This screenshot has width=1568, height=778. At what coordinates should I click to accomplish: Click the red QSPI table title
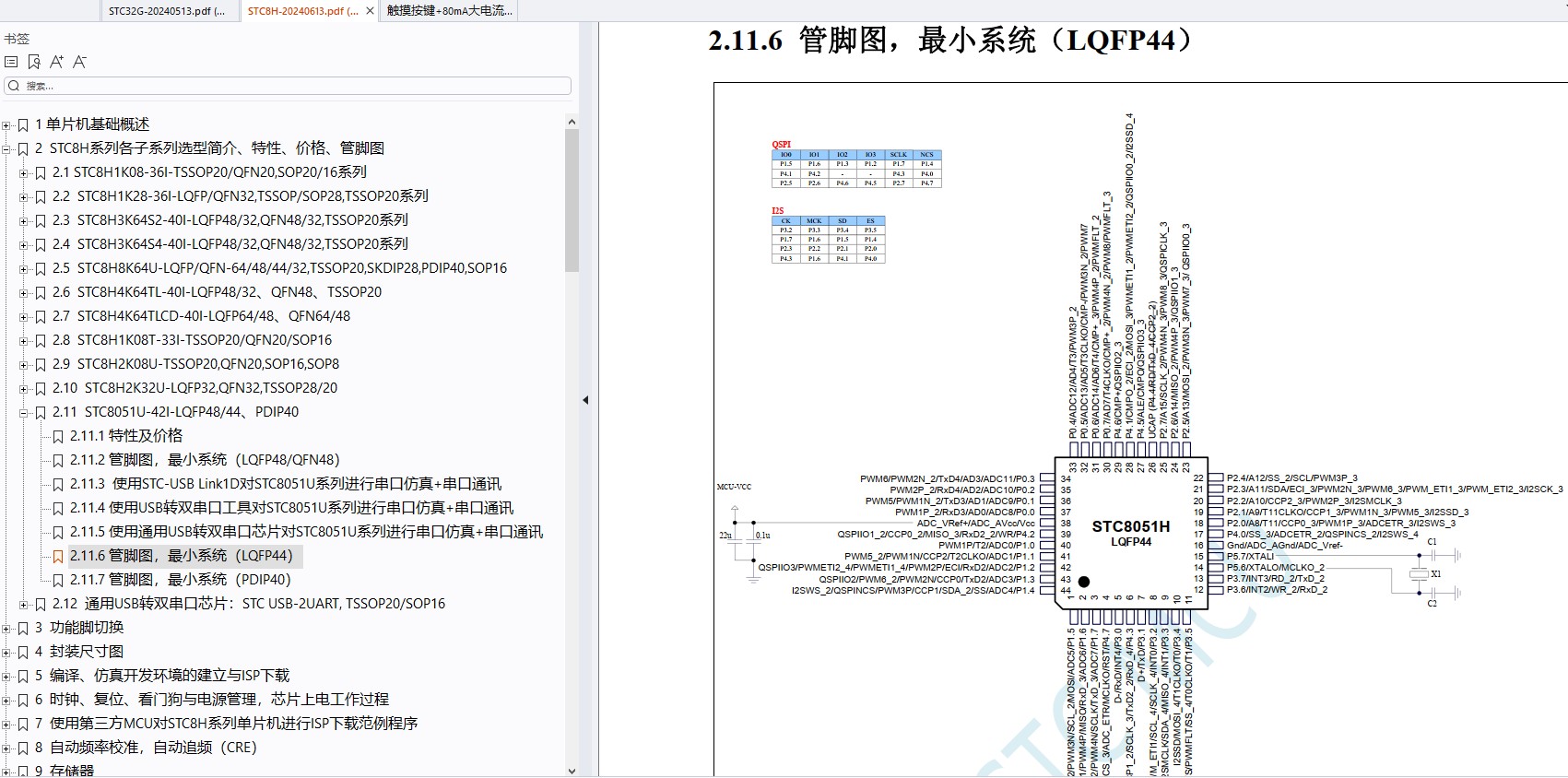point(781,145)
